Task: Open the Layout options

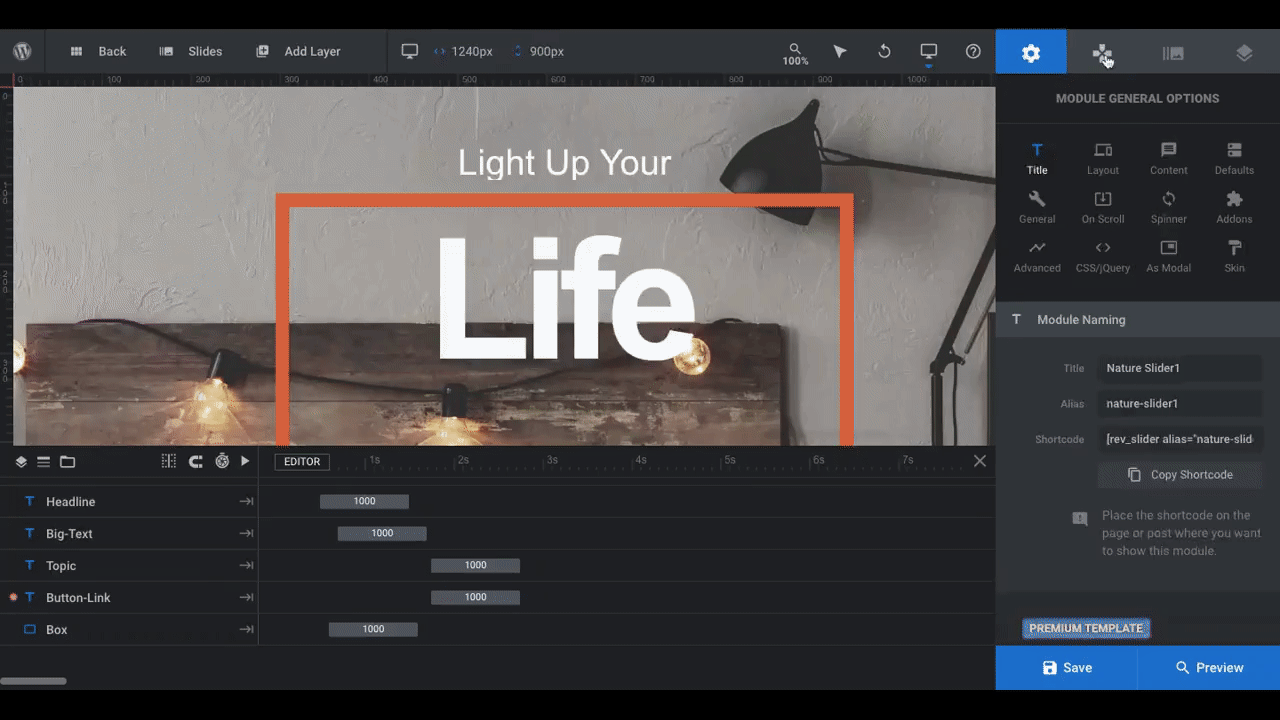Action: pyautogui.click(x=1103, y=158)
